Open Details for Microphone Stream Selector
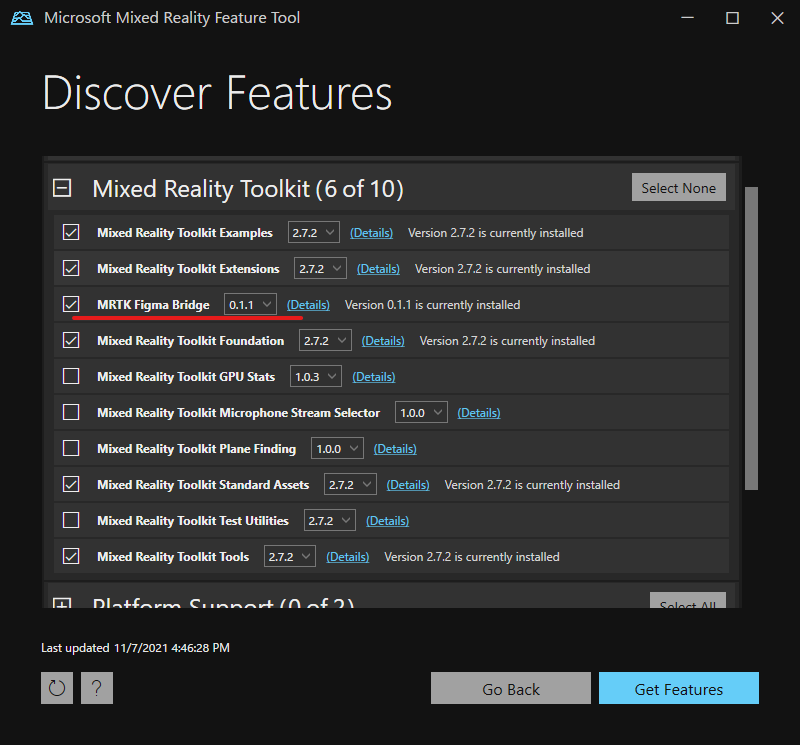The height and width of the screenshot is (745, 800). point(479,413)
